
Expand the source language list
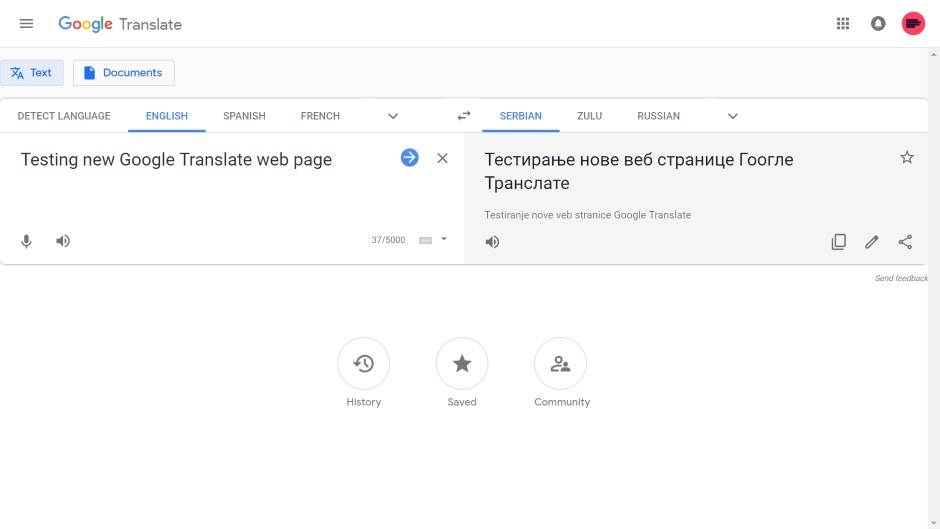point(393,116)
